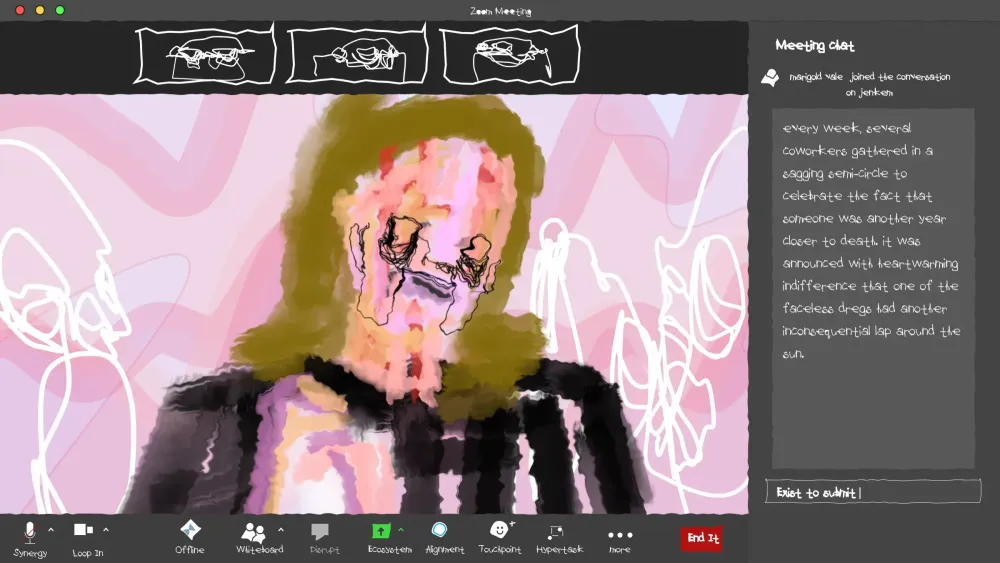This screenshot has height=563, width=1000.
Task: Click the avatar icon beside marigold vale
Action: [x=770, y=78]
